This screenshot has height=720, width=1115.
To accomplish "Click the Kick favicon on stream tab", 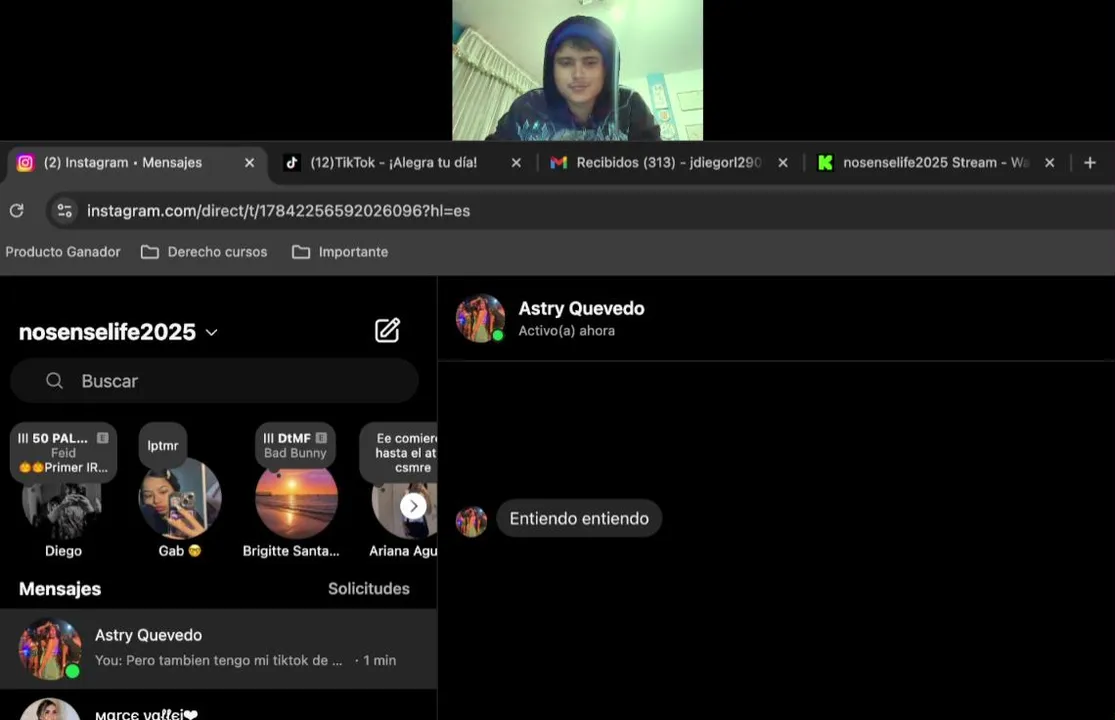I will tap(825, 163).
